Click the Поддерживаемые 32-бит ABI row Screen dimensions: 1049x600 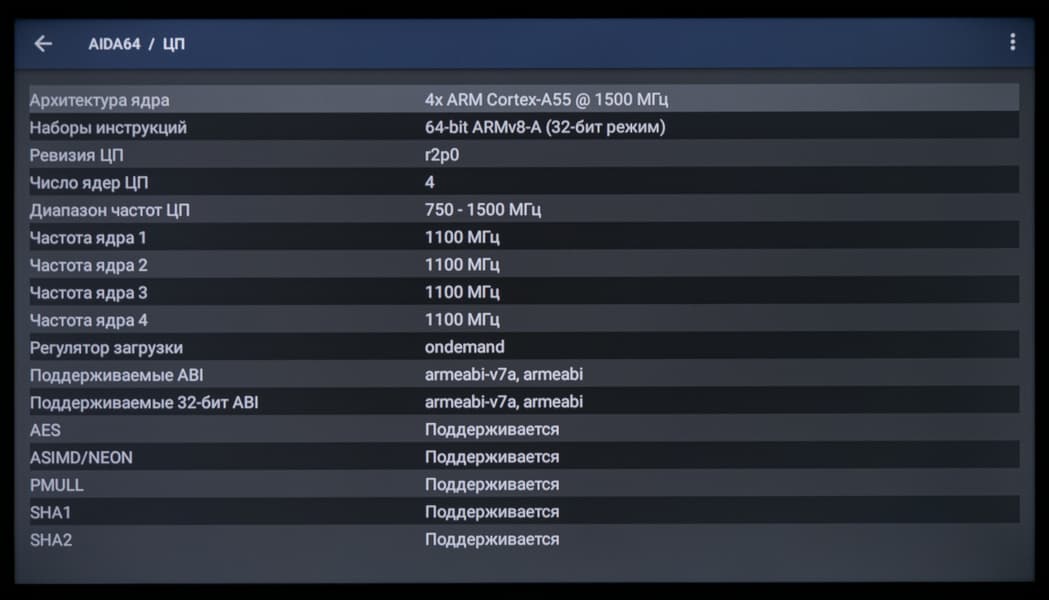(524, 402)
